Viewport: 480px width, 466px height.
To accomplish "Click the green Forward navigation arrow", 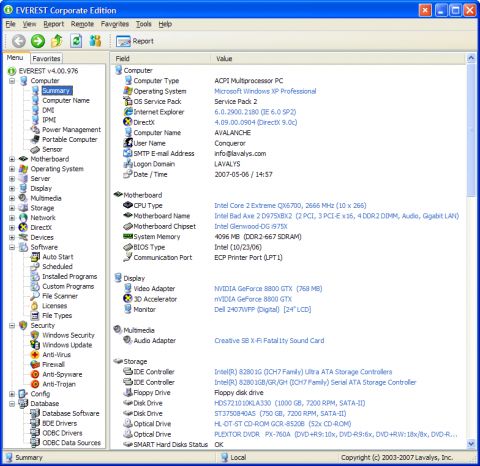I will point(38,41).
